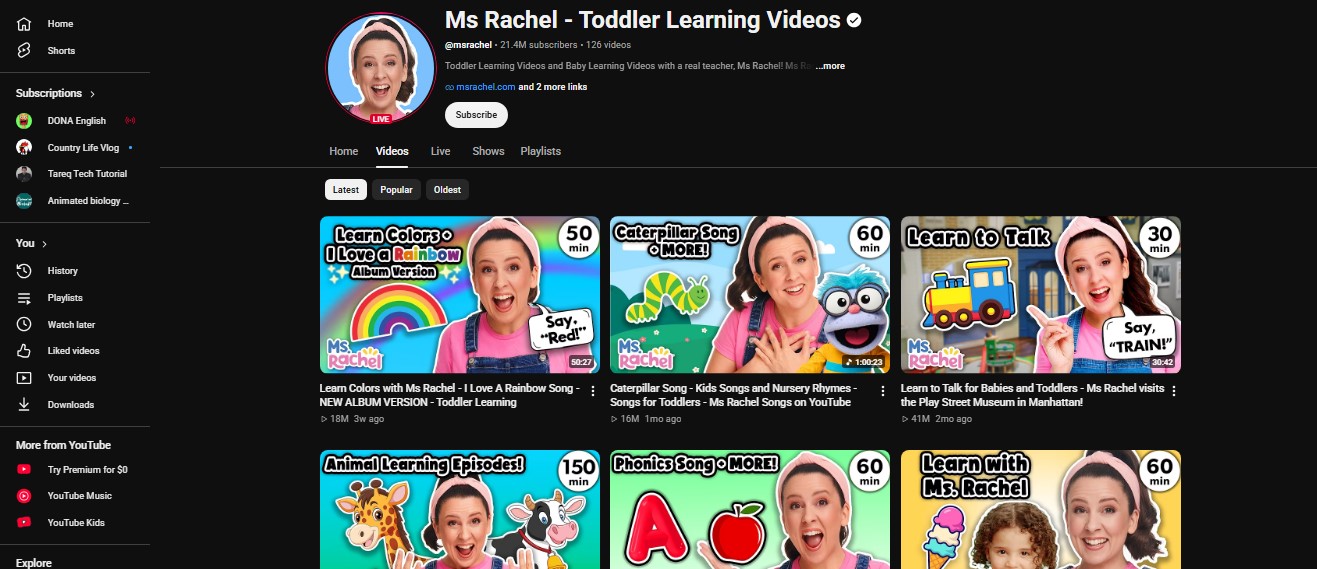Open DONA English subscription channel
1317x569 pixels.
(76, 121)
